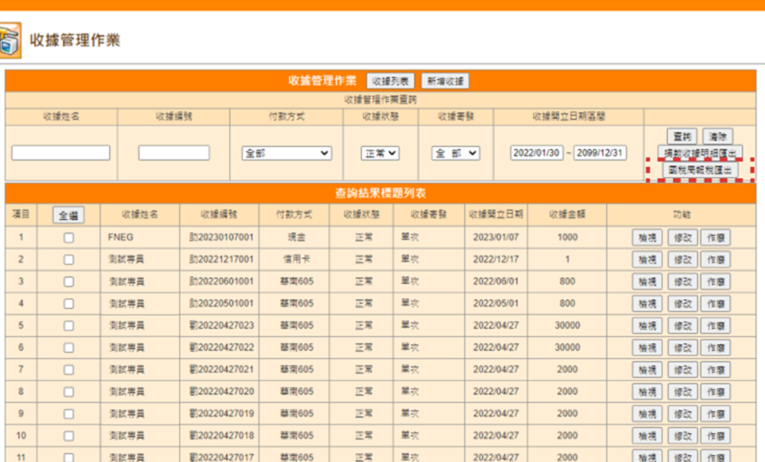Click the 收據管理作業 page icon

pos(10,40)
